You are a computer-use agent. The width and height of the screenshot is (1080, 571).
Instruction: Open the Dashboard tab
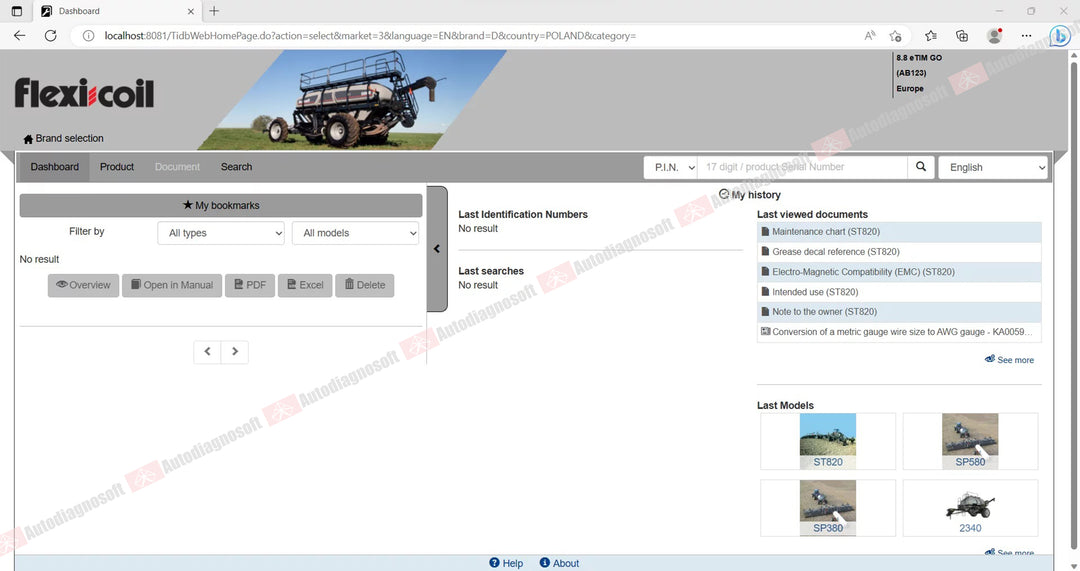(x=54, y=167)
